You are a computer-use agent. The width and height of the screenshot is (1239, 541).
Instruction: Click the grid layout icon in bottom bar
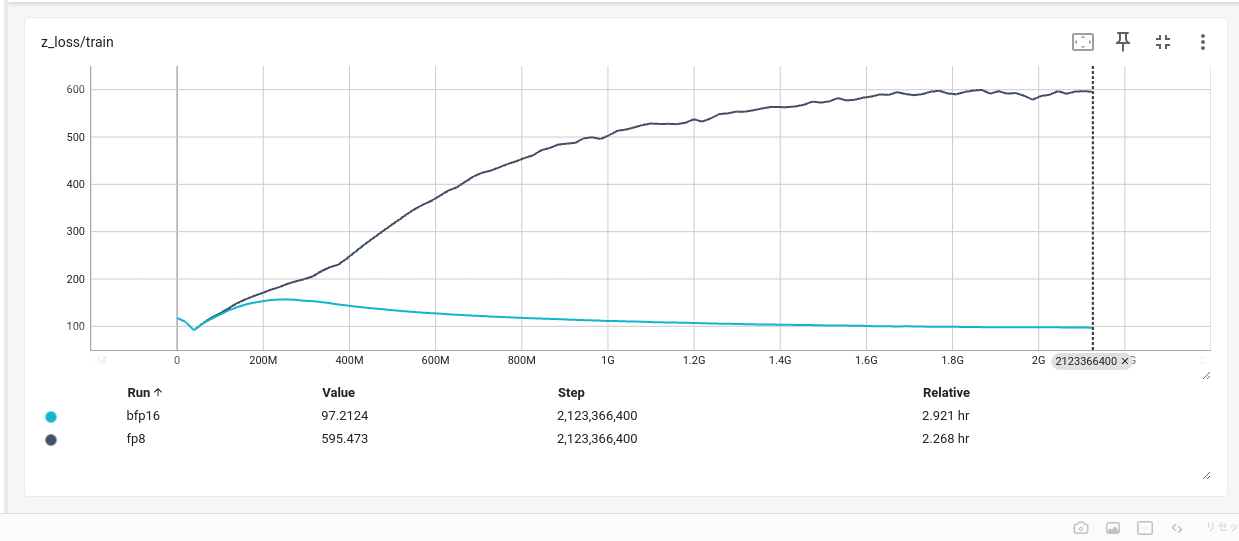(x=1145, y=528)
